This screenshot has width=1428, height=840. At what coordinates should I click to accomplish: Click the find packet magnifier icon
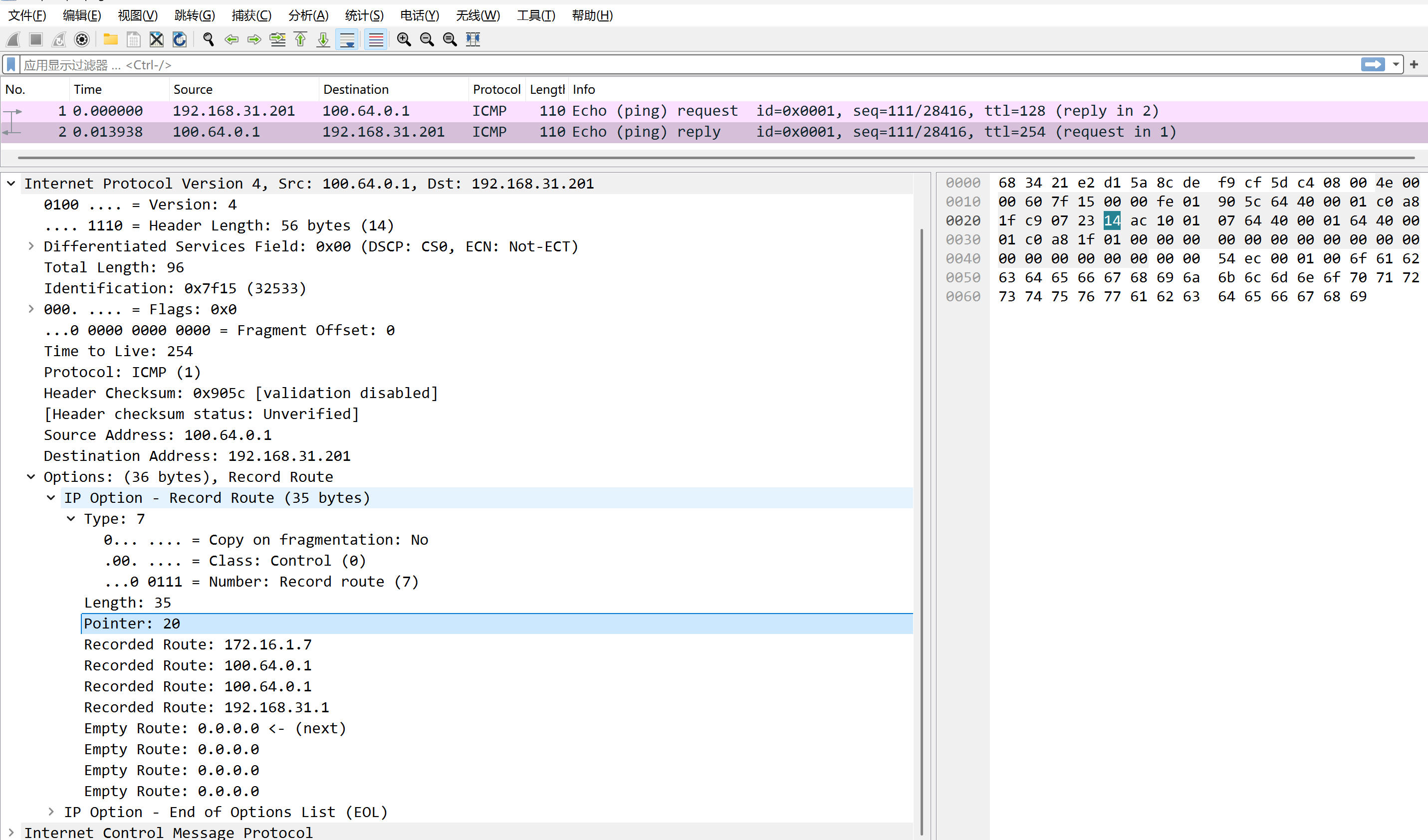tap(209, 39)
